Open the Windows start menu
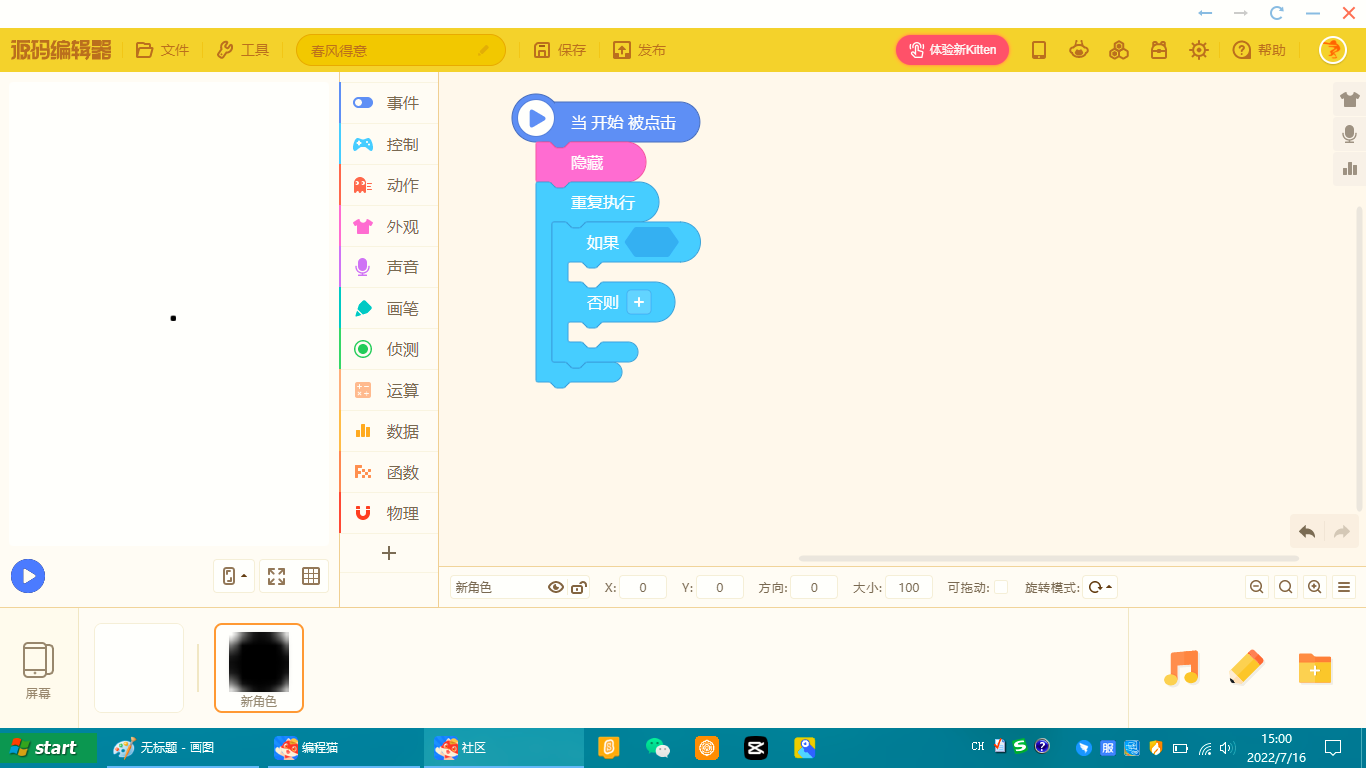1366x768 pixels. point(49,747)
